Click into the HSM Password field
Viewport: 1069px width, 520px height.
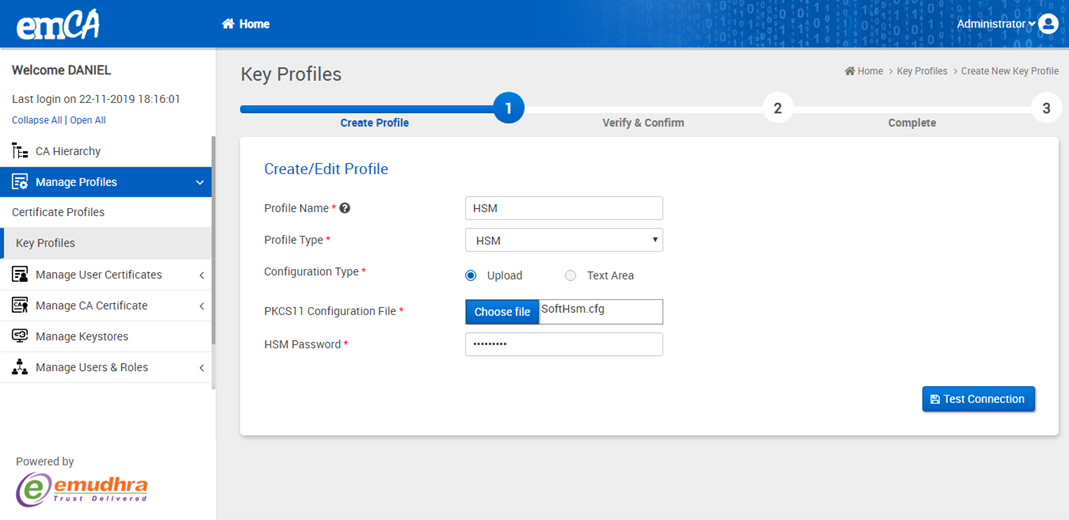click(x=564, y=345)
